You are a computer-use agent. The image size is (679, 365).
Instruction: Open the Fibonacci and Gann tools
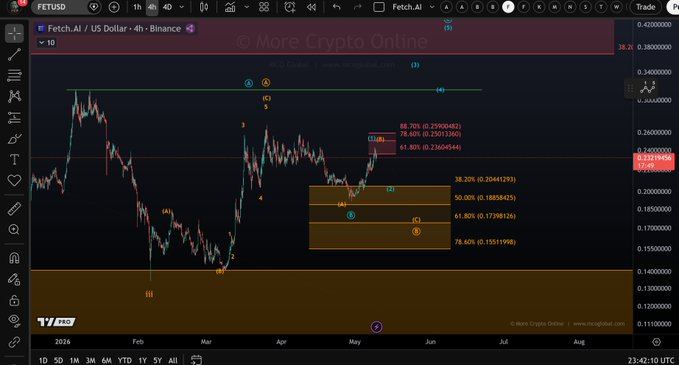pos(14,75)
